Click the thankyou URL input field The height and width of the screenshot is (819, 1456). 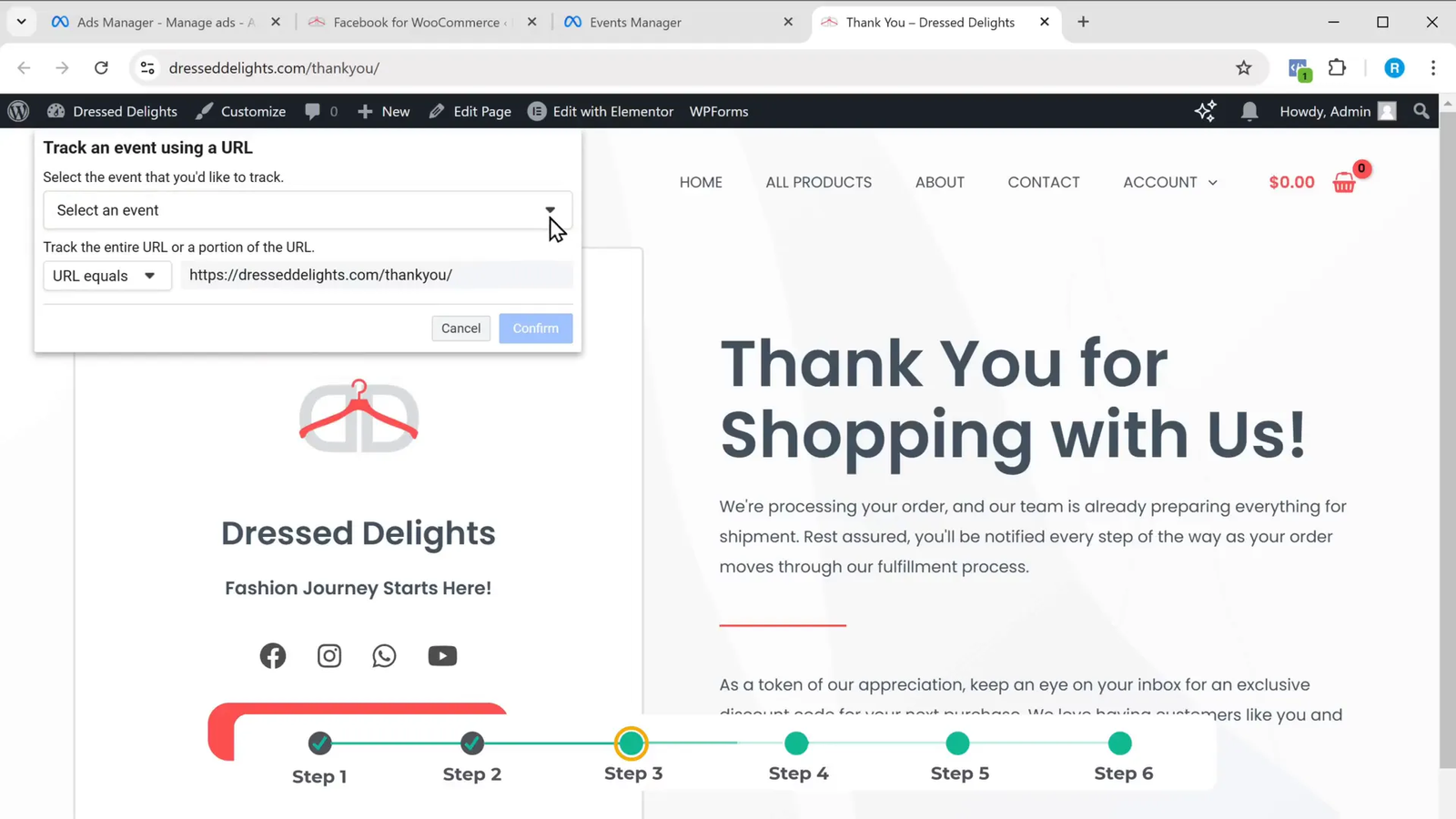pos(377,275)
